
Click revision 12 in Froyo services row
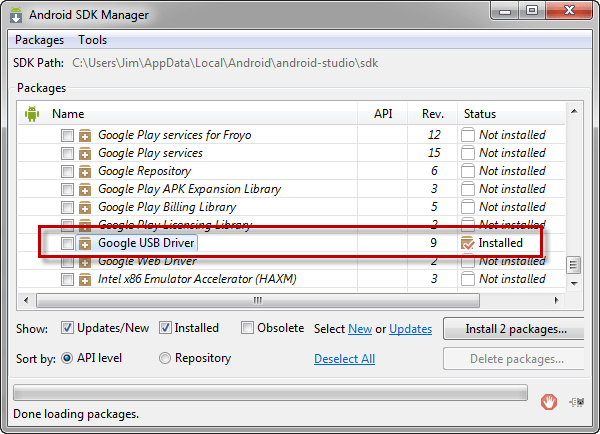[x=434, y=135]
